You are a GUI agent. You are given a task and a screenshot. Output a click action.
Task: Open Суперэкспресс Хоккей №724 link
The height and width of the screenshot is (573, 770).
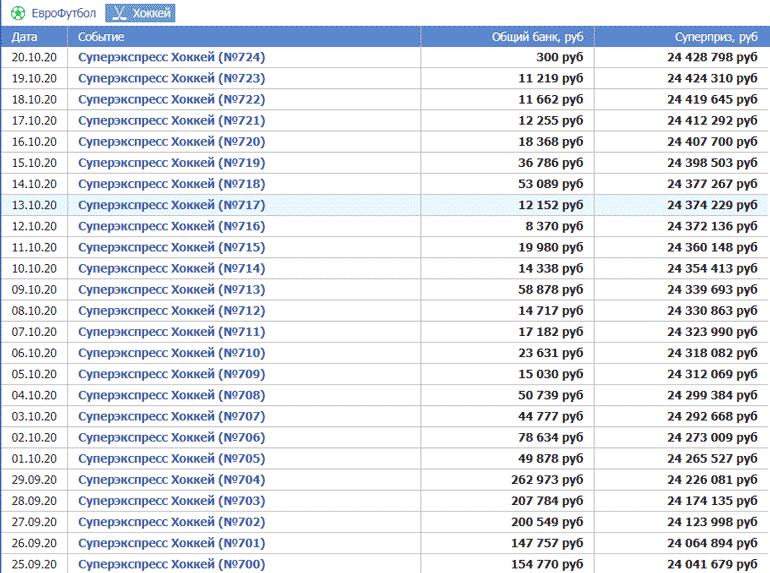click(171, 57)
